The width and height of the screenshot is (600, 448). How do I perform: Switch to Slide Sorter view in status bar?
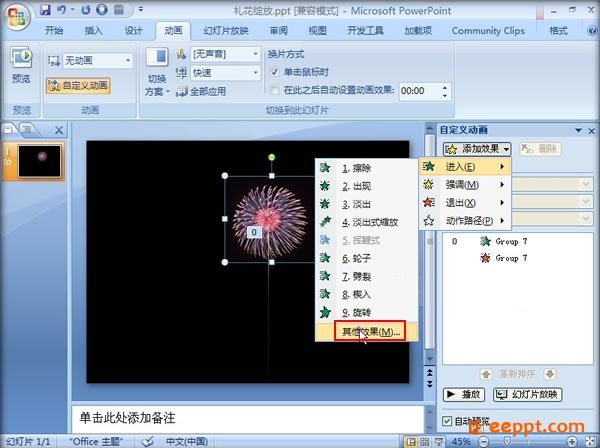coord(425,442)
